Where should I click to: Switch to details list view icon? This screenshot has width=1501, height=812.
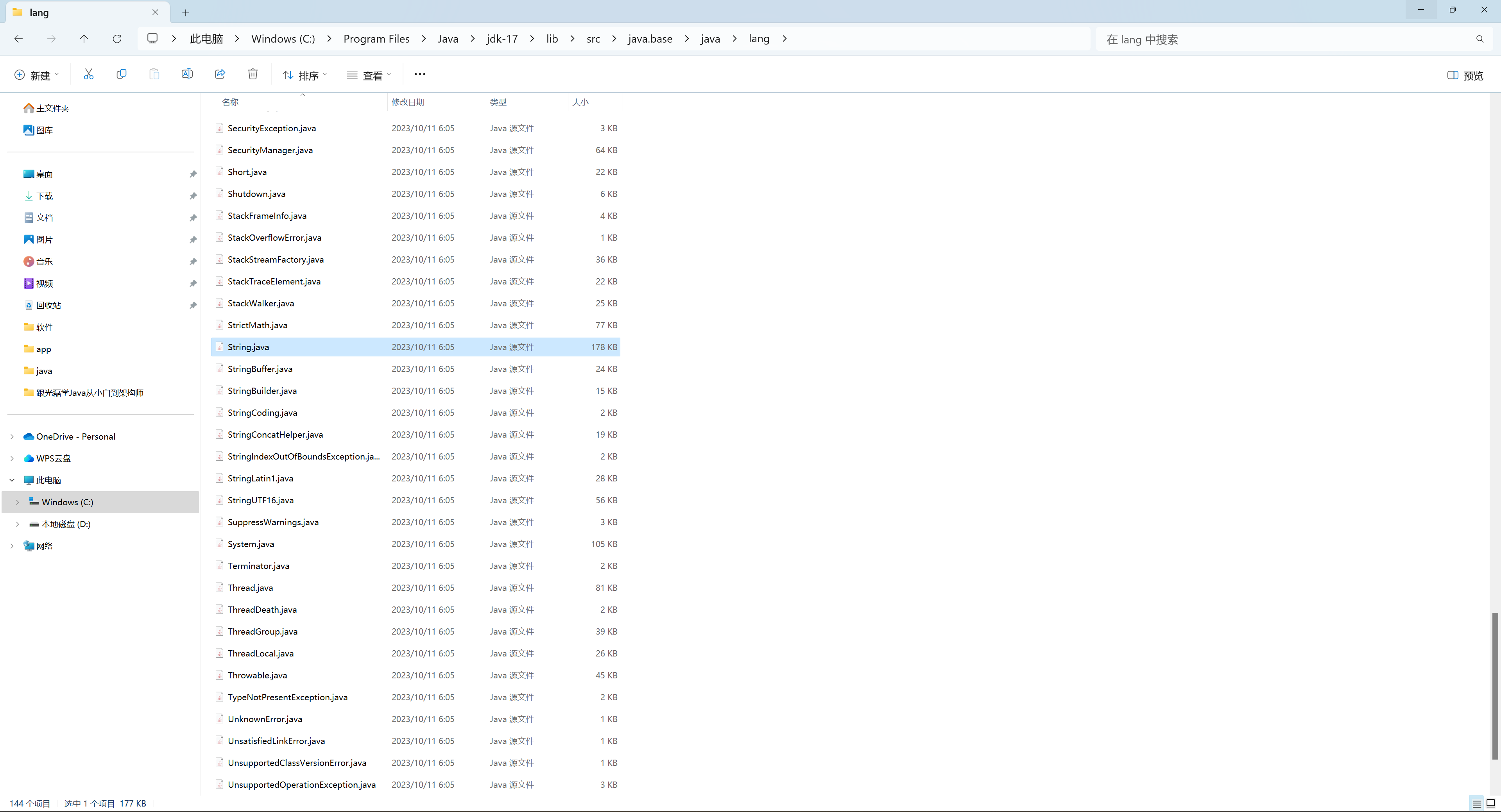(x=1476, y=803)
